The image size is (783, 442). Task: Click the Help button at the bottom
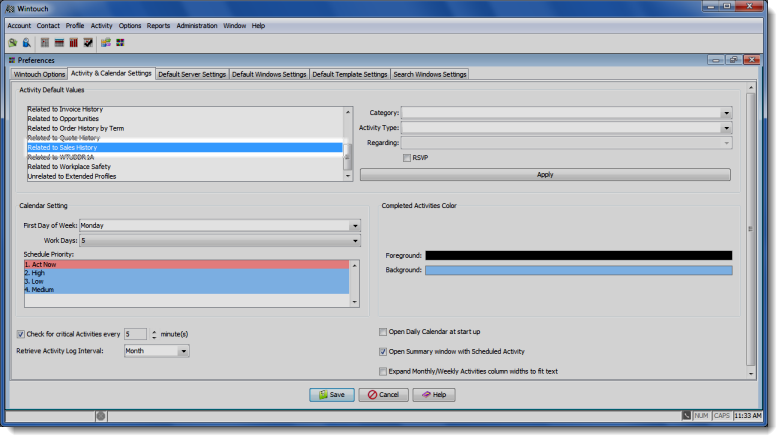click(x=434, y=395)
